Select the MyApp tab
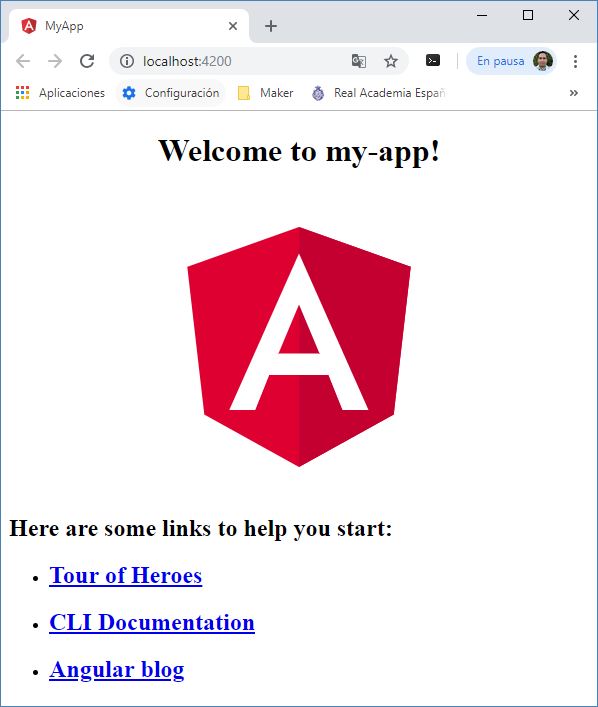The image size is (598, 707). click(x=129, y=26)
